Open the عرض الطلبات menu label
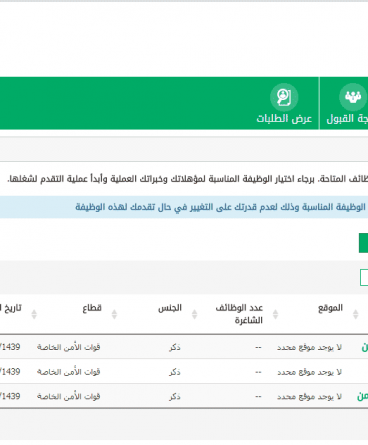The height and width of the screenshot is (445, 368). 284,118
